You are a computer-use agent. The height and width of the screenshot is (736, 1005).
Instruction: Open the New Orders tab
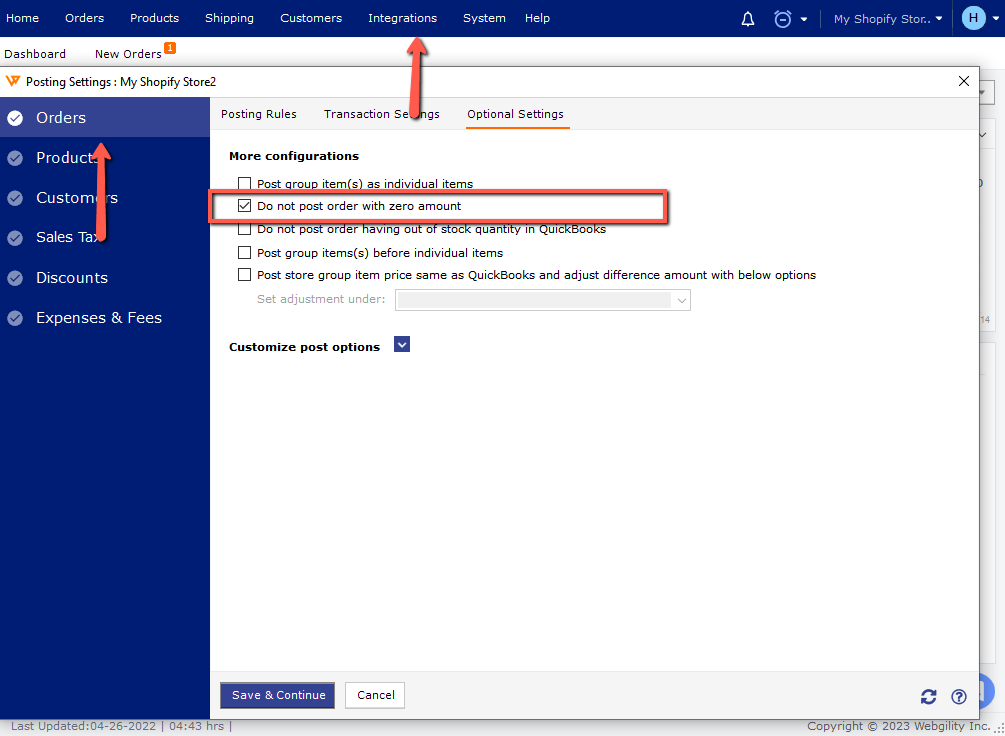pyautogui.click(x=128, y=54)
